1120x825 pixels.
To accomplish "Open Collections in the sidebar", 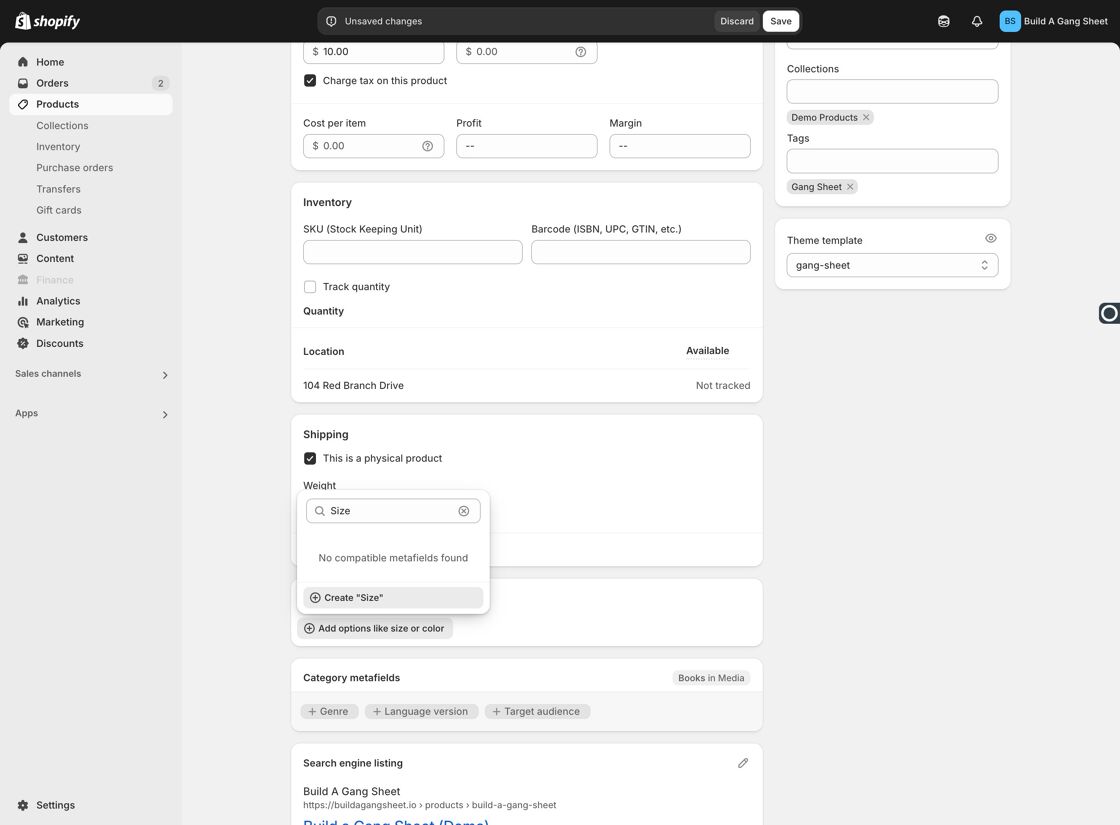I will 62,126.
